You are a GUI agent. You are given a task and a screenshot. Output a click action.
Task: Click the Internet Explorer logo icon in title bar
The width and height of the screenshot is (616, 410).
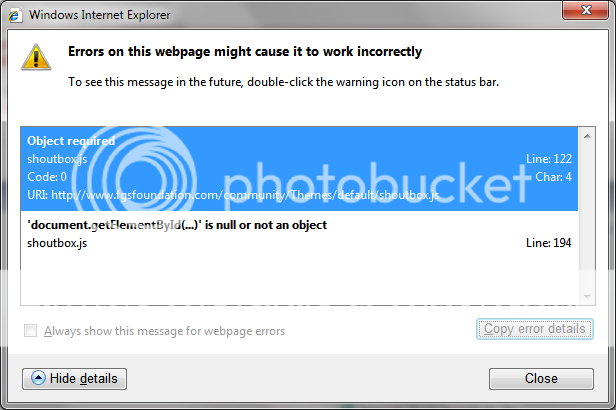point(15,15)
